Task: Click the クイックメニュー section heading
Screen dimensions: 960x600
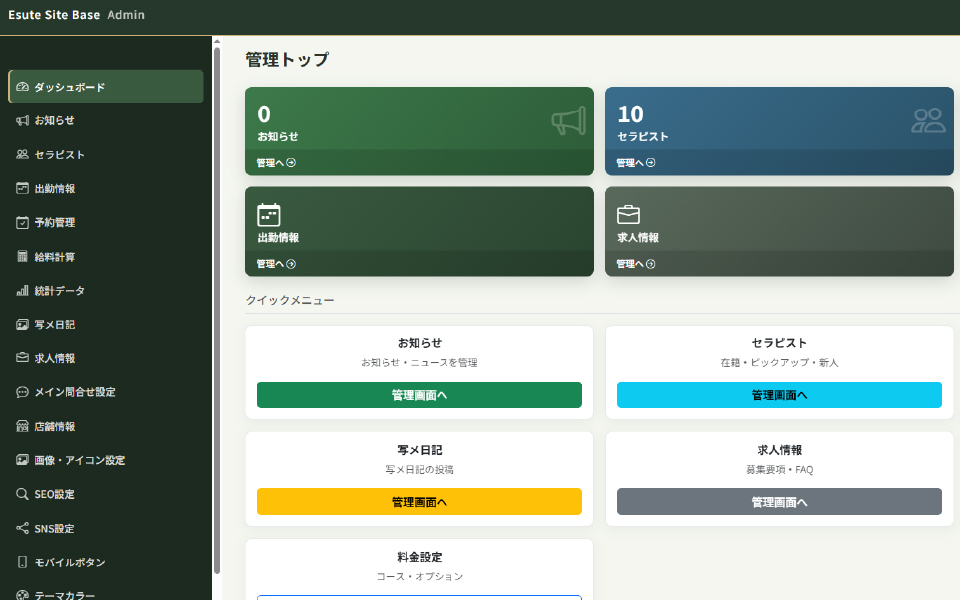Action: coord(290,301)
